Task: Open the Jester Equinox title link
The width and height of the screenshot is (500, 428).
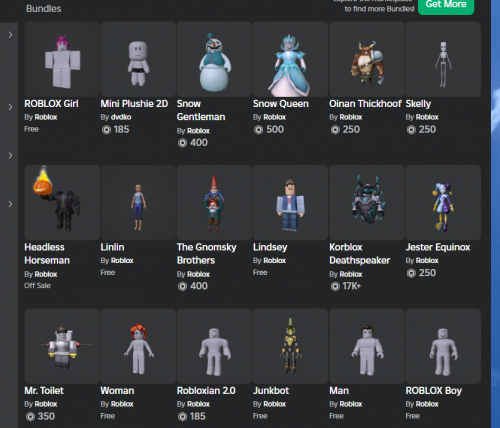Action: (x=438, y=247)
